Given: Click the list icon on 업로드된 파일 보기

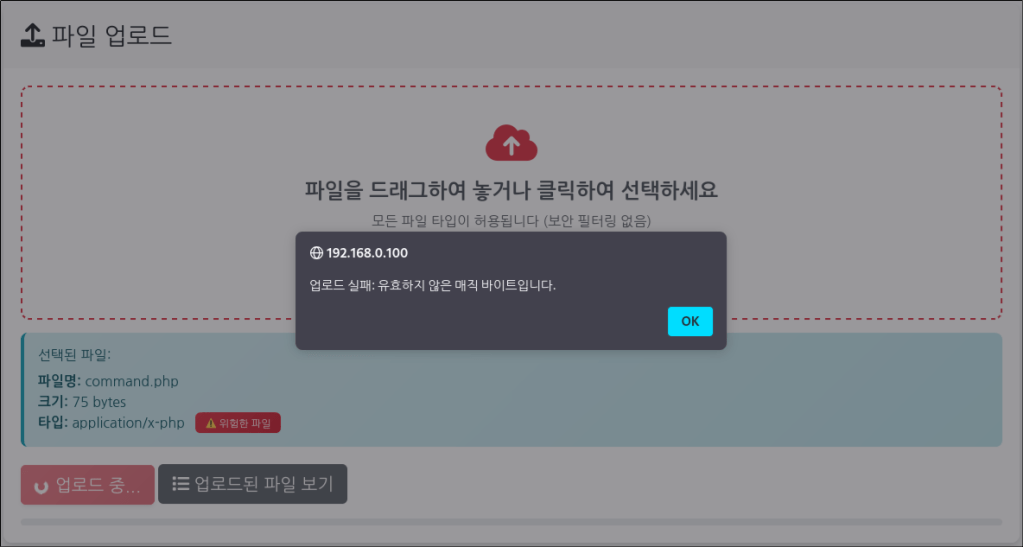Looking at the screenshot, I should click(180, 484).
